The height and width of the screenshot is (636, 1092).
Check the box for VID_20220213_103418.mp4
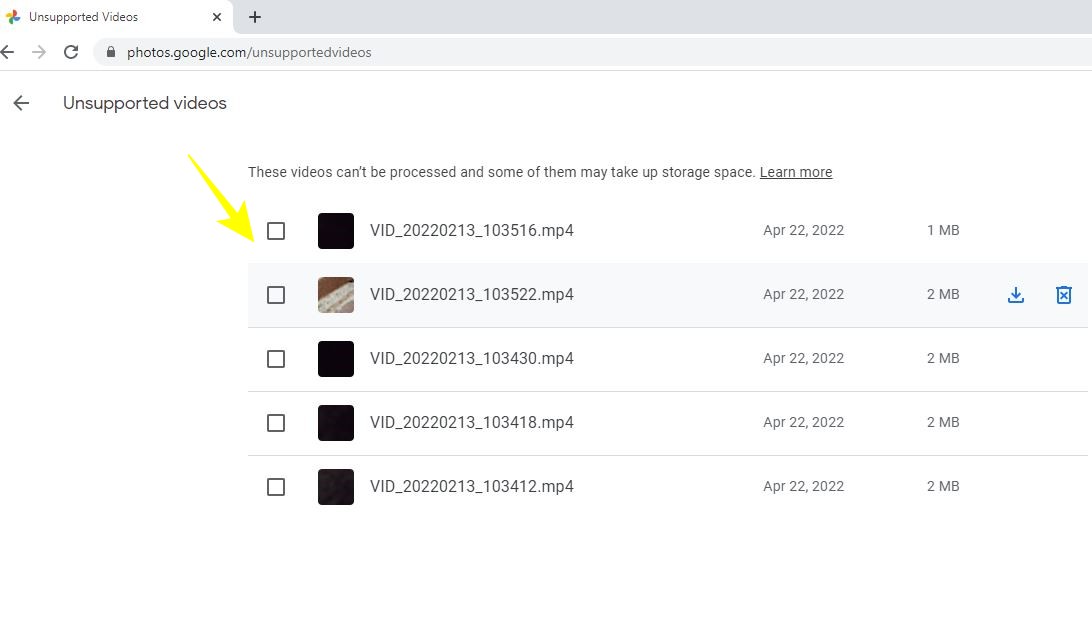(277, 423)
